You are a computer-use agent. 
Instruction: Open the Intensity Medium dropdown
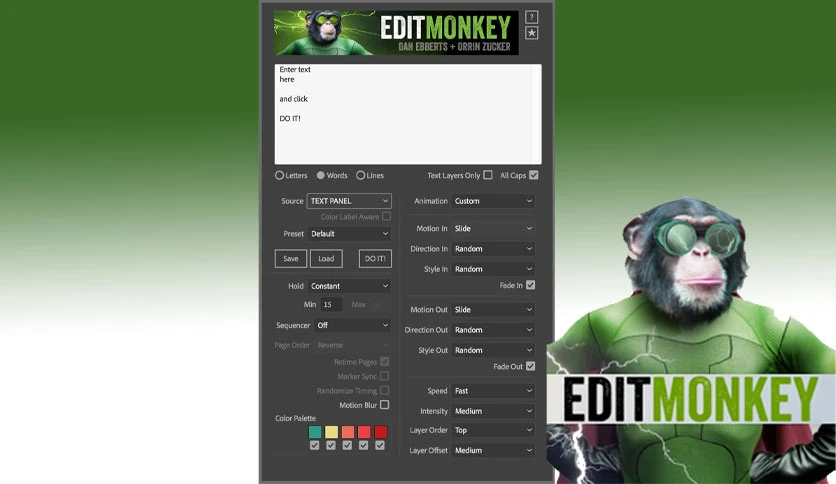pyautogui.click(x=493, y=411)
